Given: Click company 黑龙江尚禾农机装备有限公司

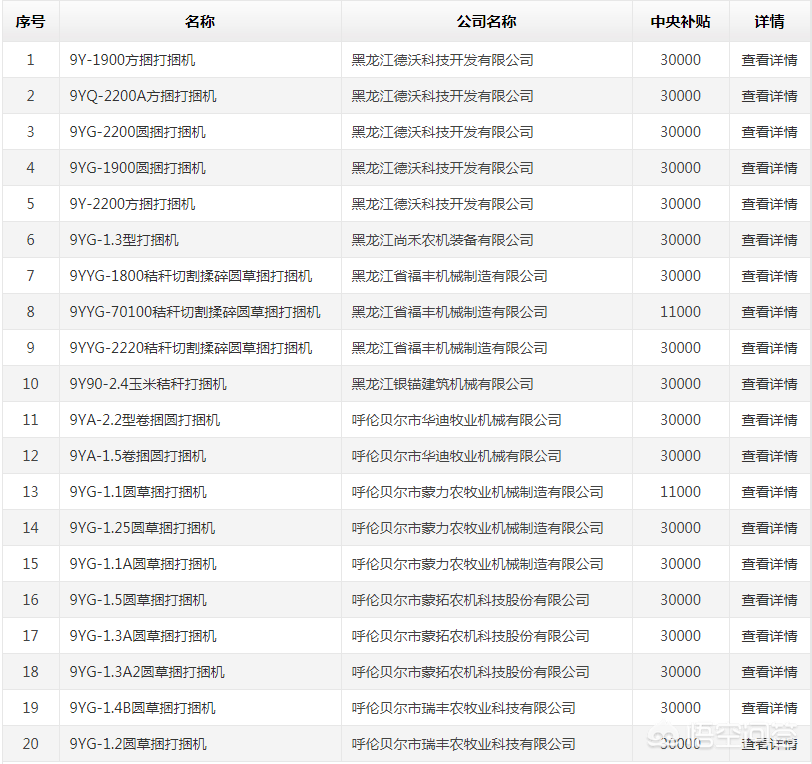Looking at the screenshot, I should point(442,240).
